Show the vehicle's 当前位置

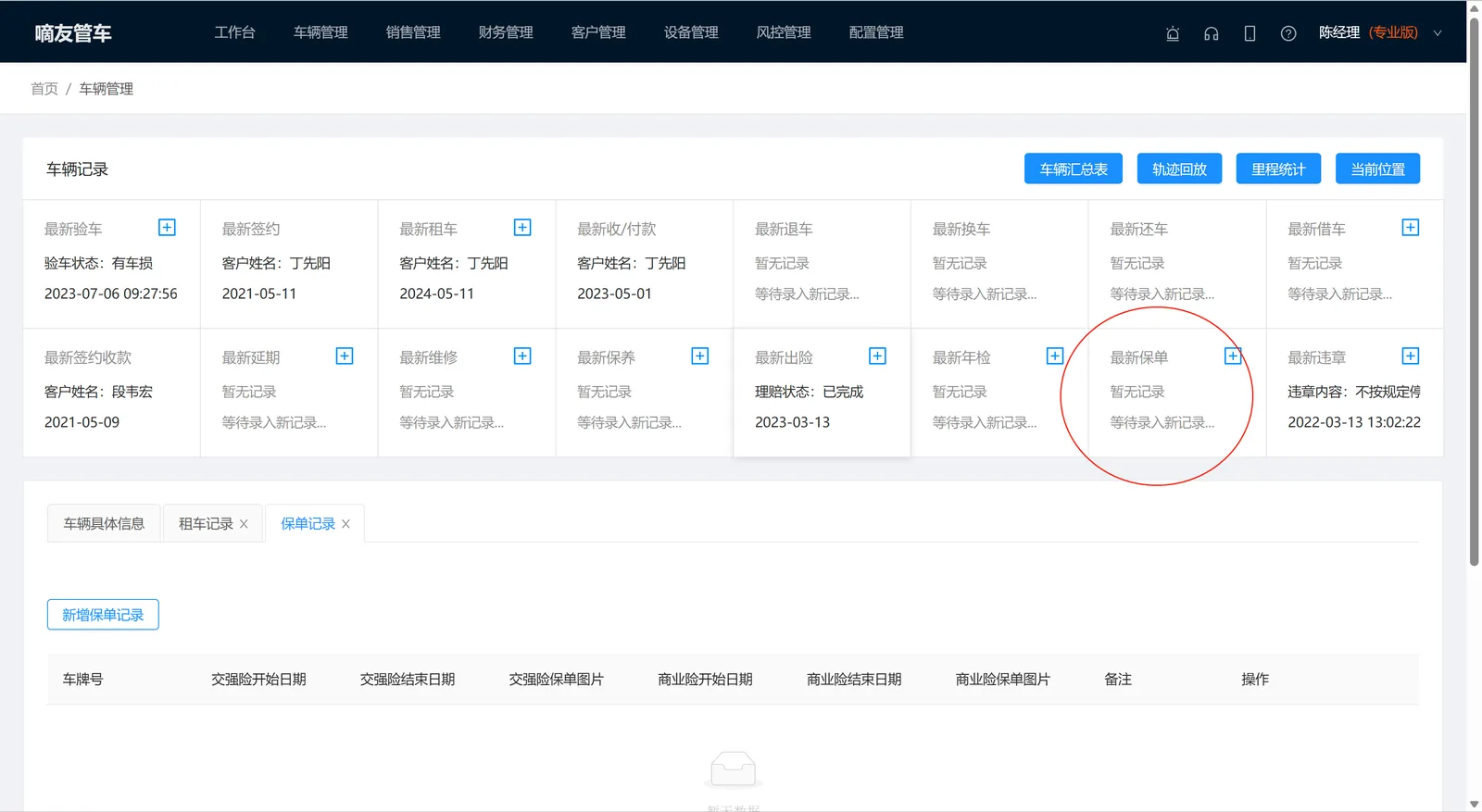(1377, 169)
